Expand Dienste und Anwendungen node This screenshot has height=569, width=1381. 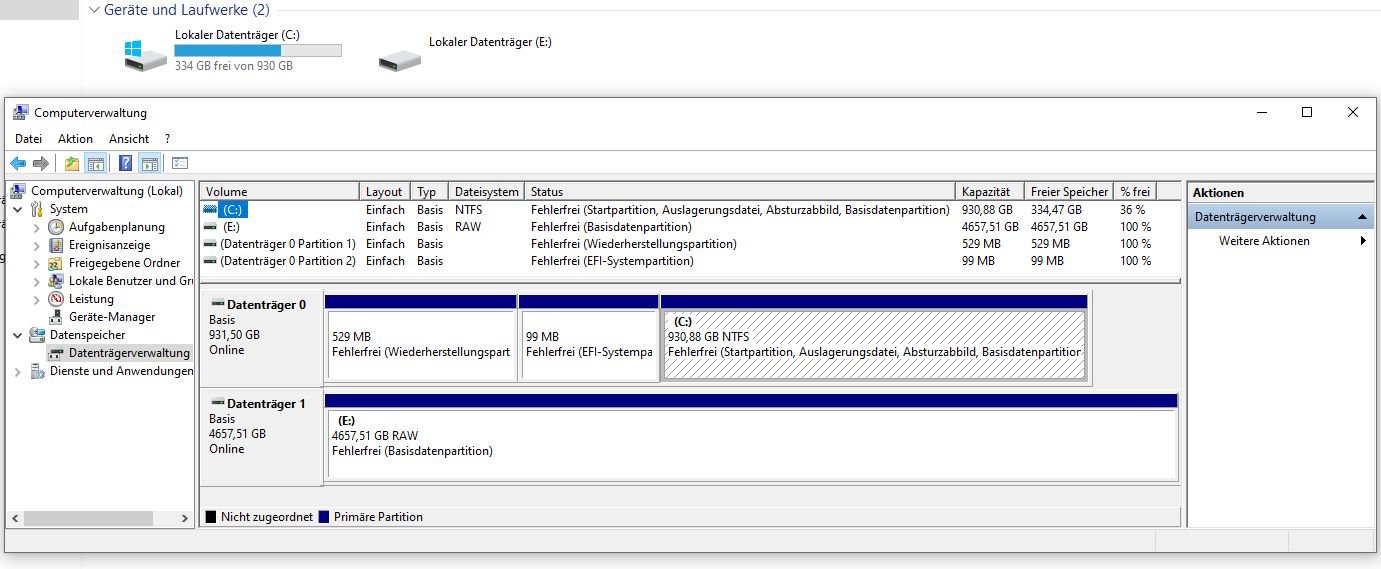(x=18, y=371)
